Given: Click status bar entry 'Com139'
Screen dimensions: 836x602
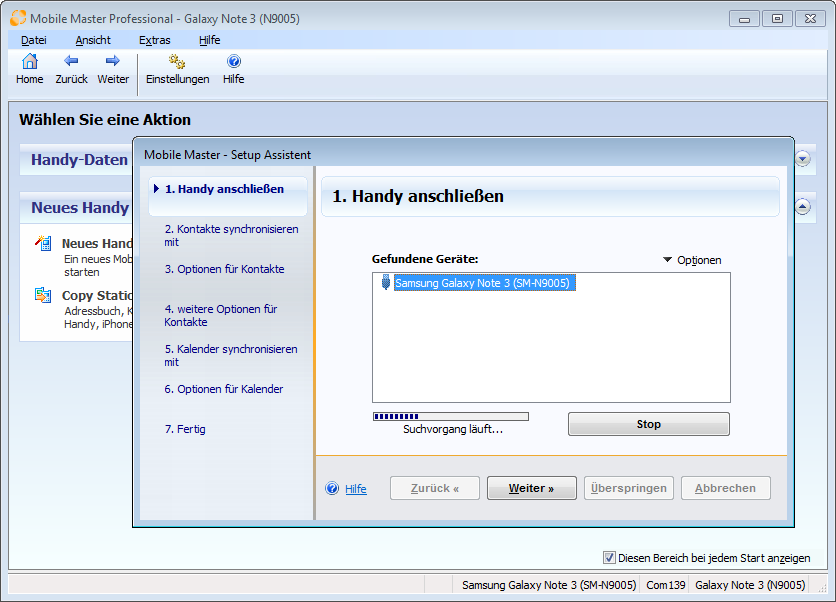Looking at the screenshot, I should pyautogui.click(x=665, y=585).
